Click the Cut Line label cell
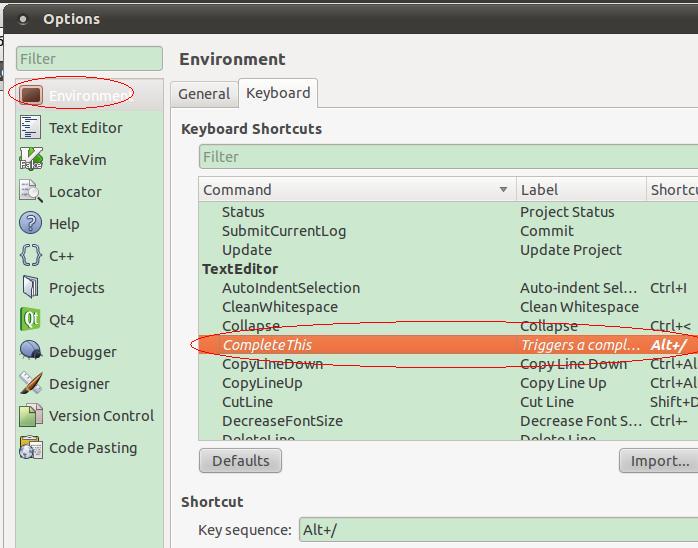 547,402
